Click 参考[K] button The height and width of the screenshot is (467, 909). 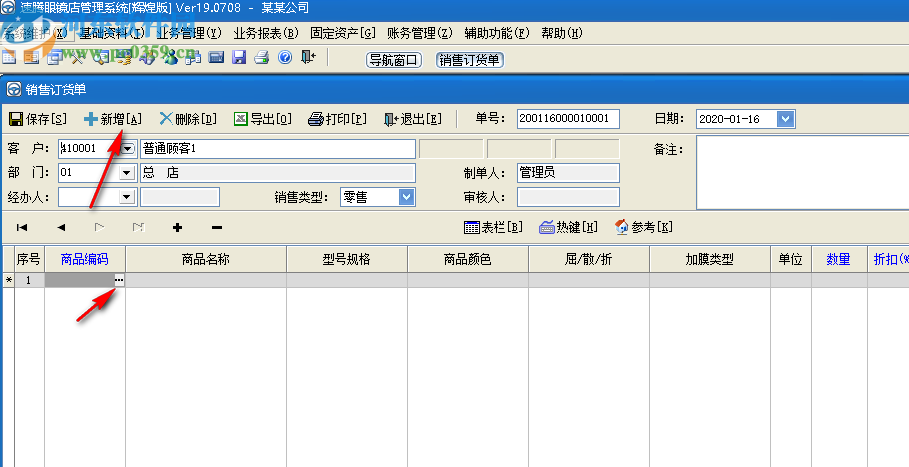643,227
